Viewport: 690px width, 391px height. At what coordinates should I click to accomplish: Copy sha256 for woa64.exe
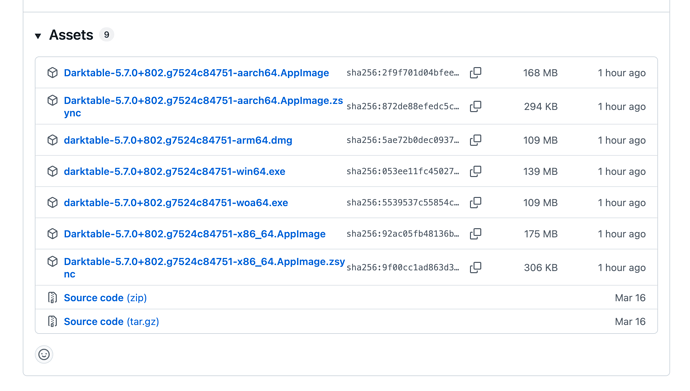(476, 202)
